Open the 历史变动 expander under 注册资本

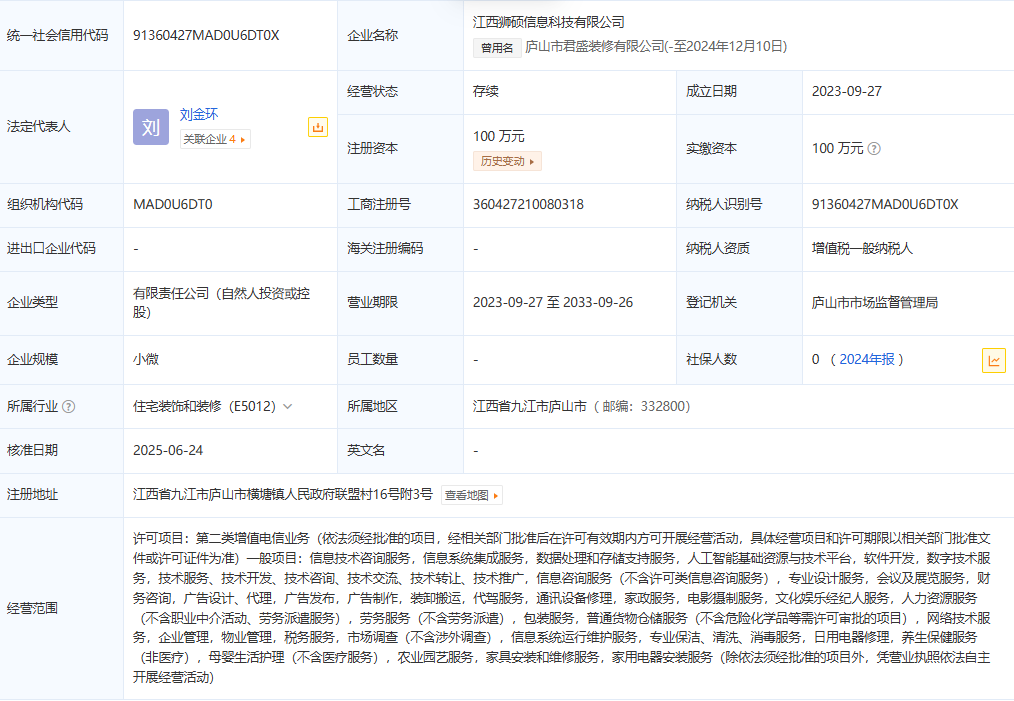click(507, 161)
